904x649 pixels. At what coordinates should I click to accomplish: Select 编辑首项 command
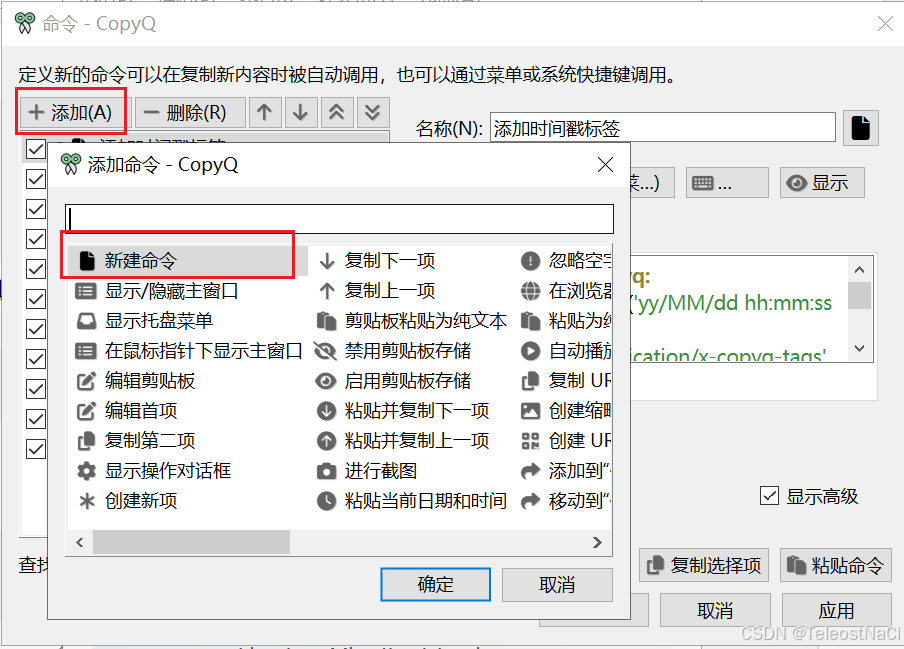(x=127, y=410)
